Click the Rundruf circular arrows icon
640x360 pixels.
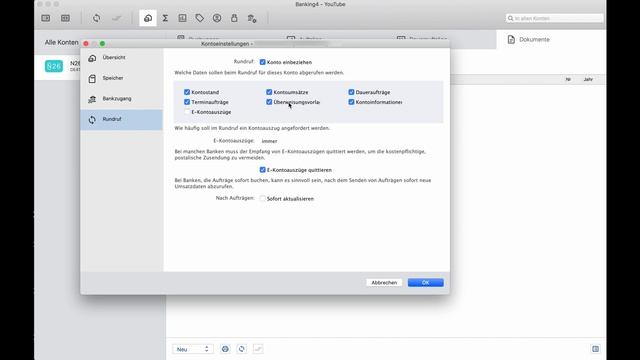point(92,120)
